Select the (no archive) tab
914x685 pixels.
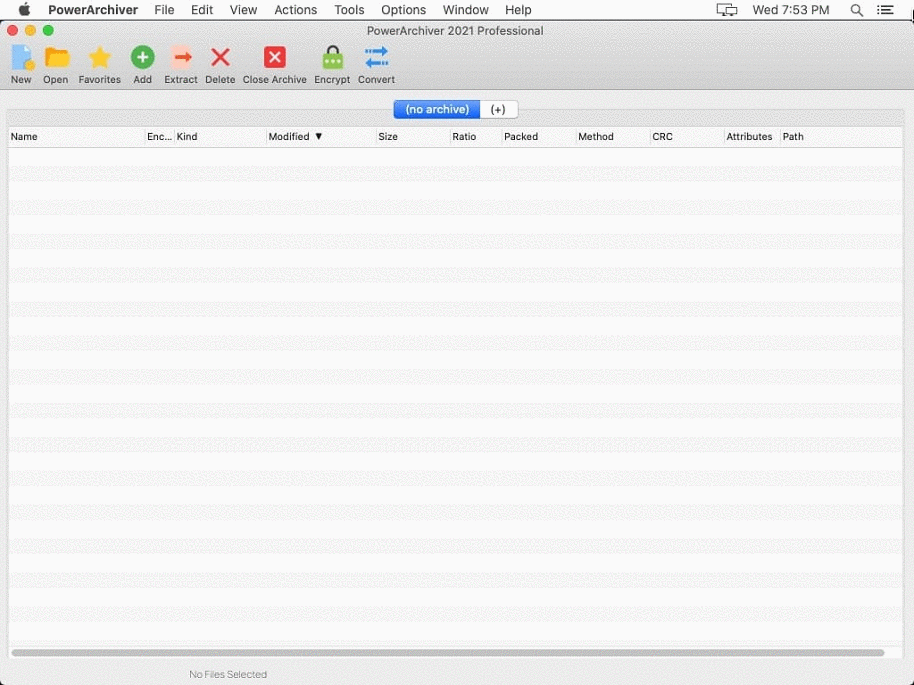coord(437,110)
